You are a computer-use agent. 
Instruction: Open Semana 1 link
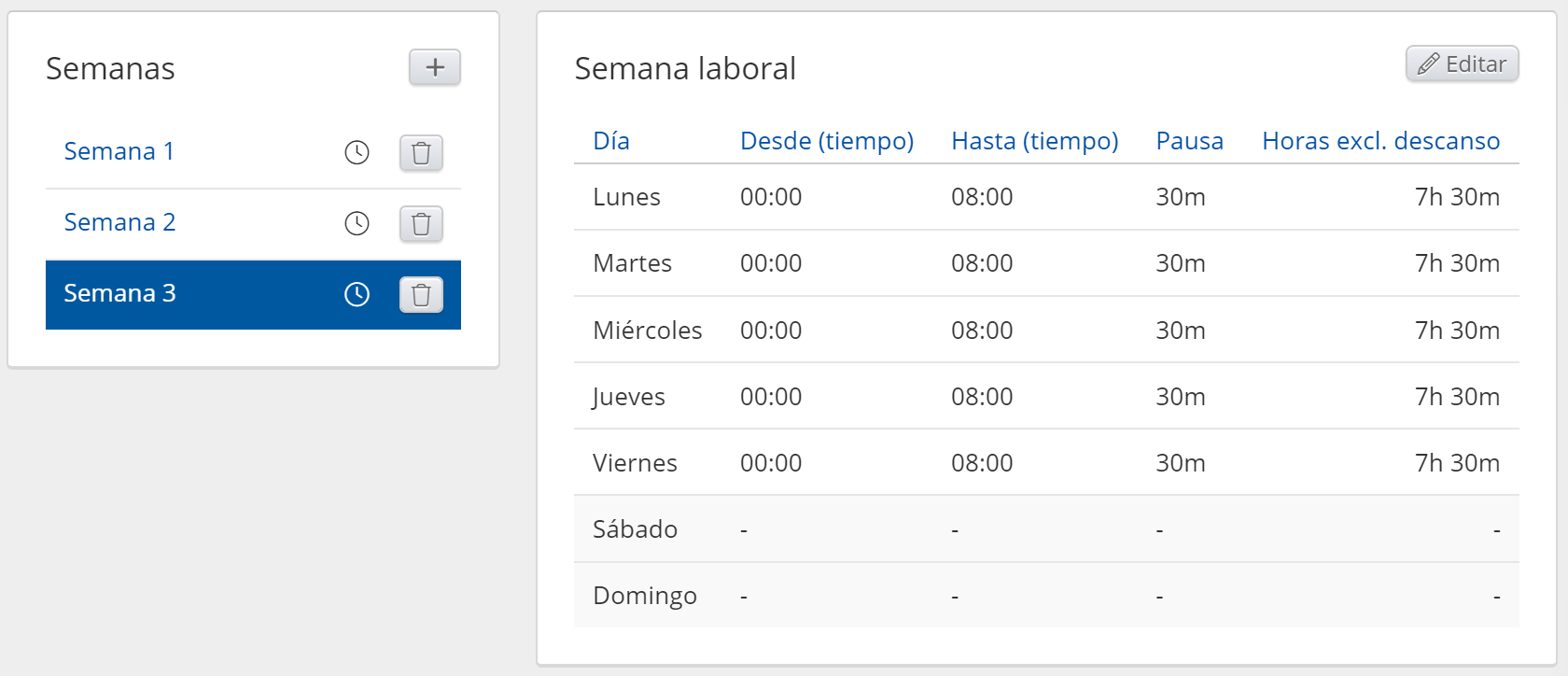click(119, 151)
